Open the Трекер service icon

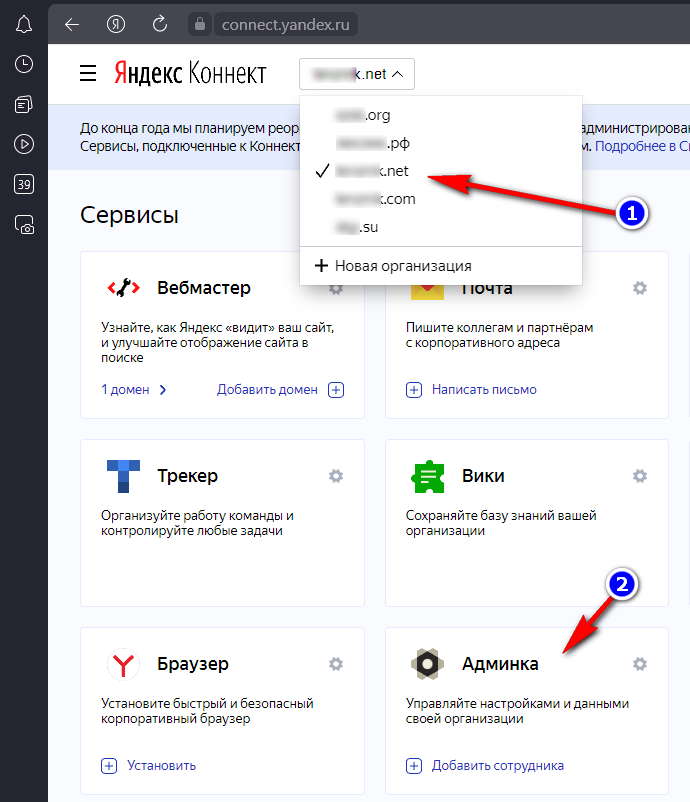click(123, 476)
